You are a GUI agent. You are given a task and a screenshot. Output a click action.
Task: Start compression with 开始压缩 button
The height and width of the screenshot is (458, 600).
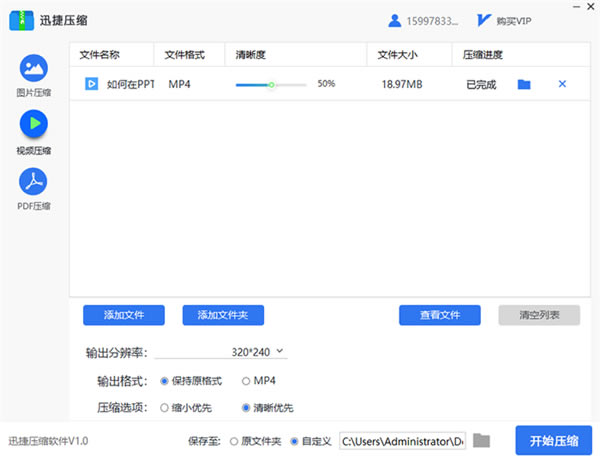[x=553, y=440]
